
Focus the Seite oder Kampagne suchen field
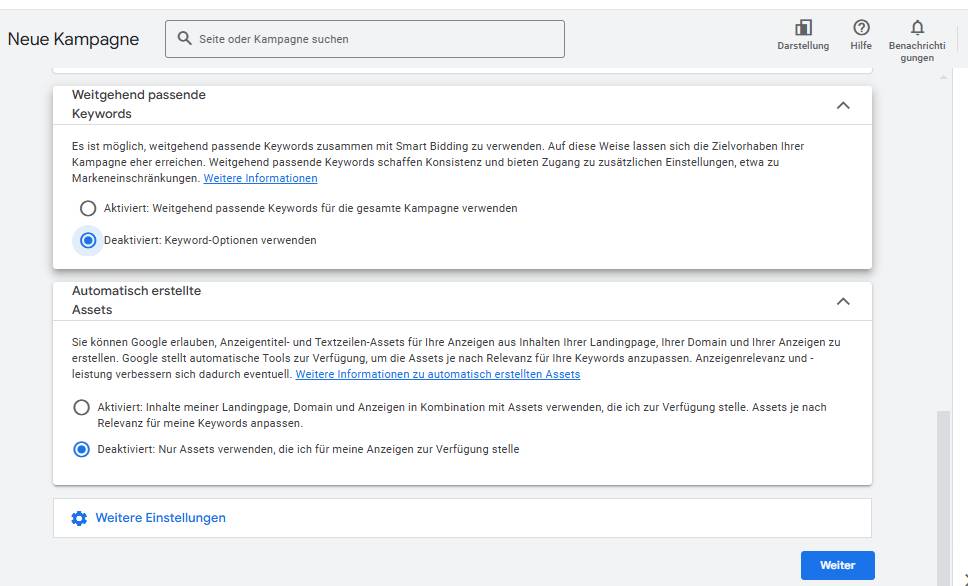(365, 39)
